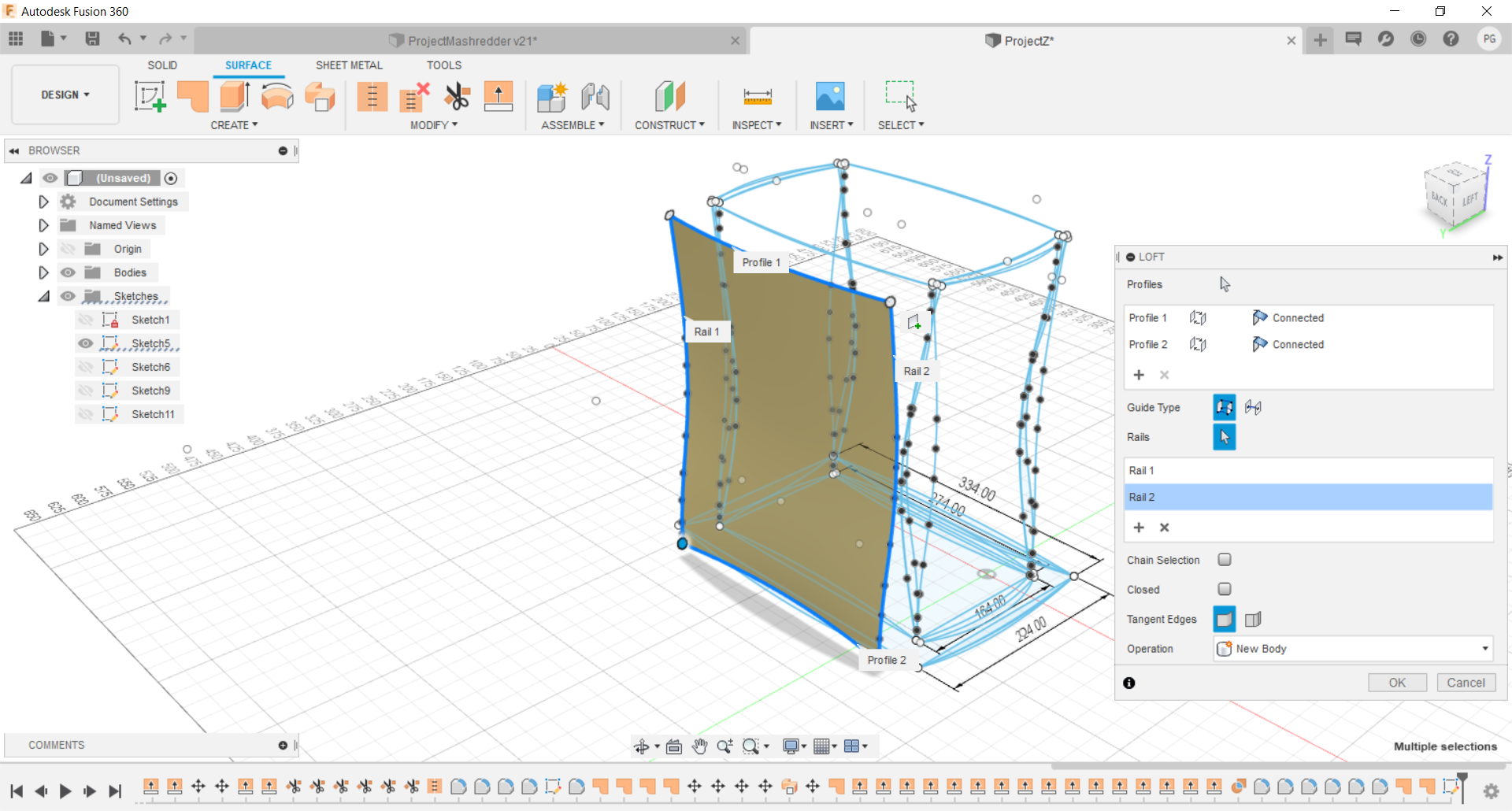Select the Create Sketch tool
The height and width of the screenshot is (811, 1512).
click(150, 96)
